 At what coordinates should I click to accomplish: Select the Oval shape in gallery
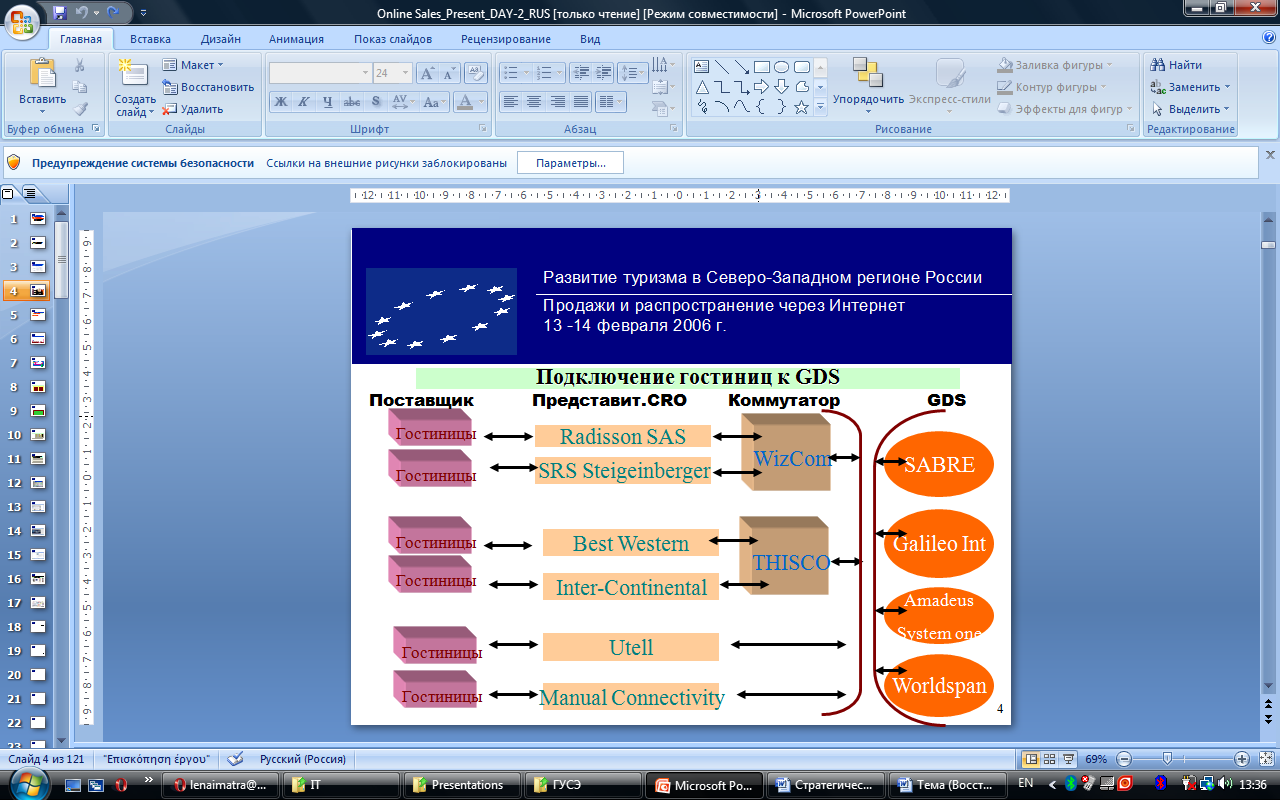point(781,67)
